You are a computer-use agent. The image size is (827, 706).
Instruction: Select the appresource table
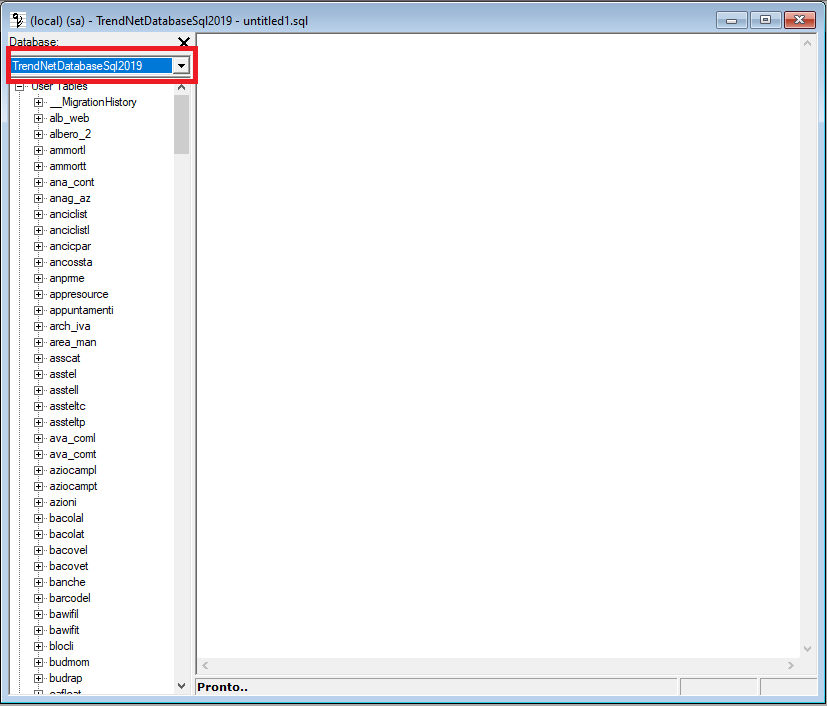[x=79, y=294]
